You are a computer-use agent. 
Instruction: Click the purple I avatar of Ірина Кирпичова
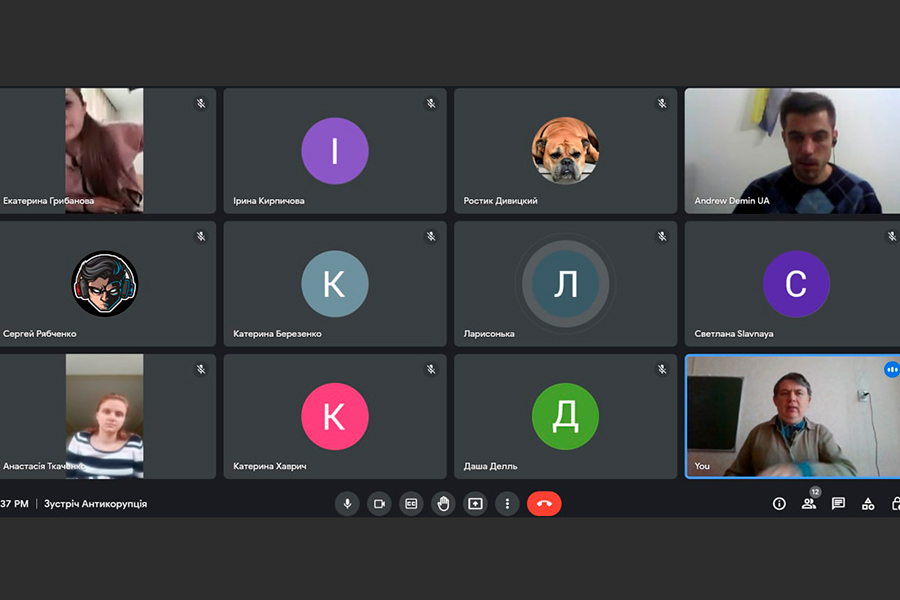tap(335, 151)
